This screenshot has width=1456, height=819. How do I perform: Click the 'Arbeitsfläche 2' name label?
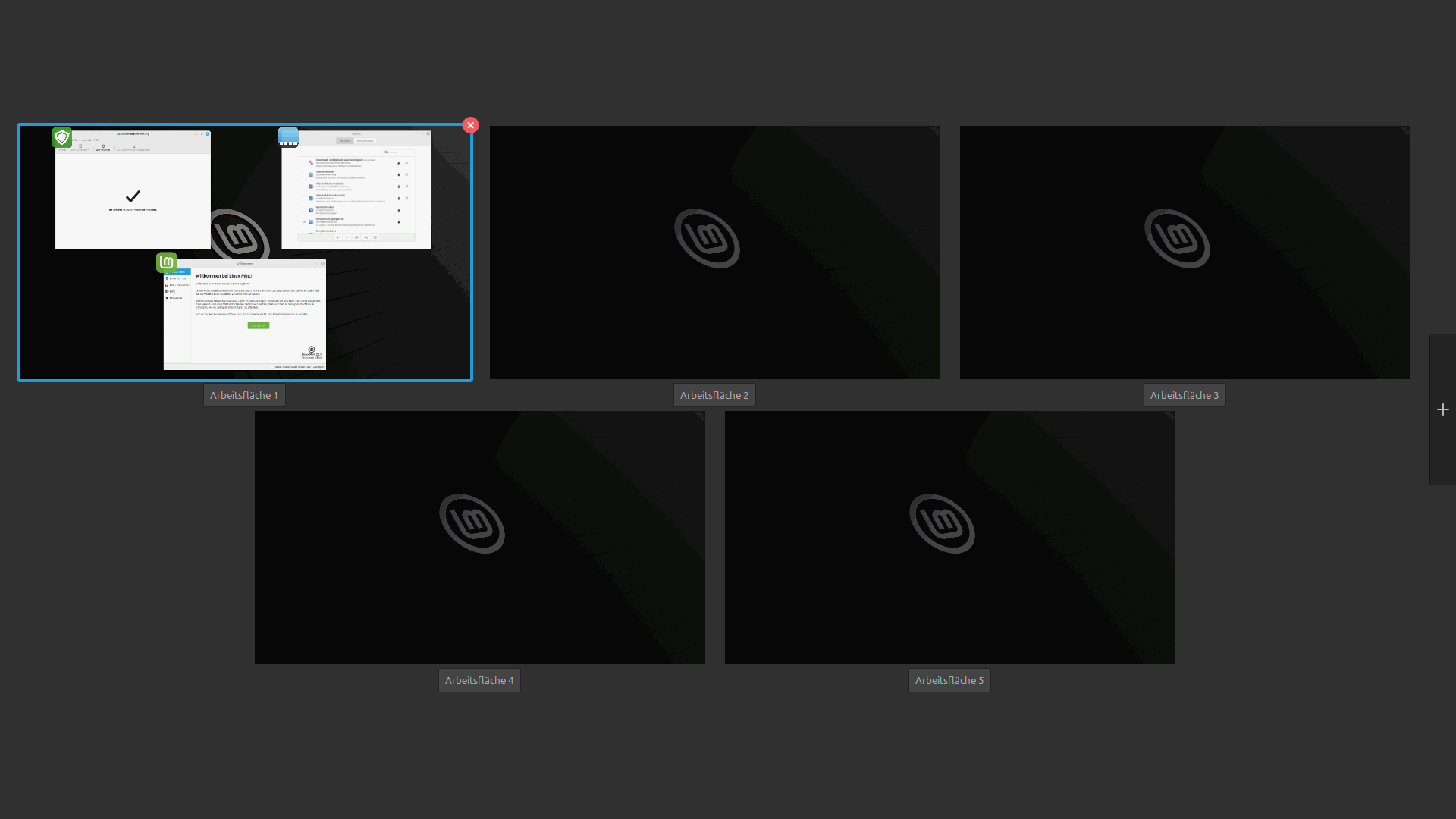(714, 395)
